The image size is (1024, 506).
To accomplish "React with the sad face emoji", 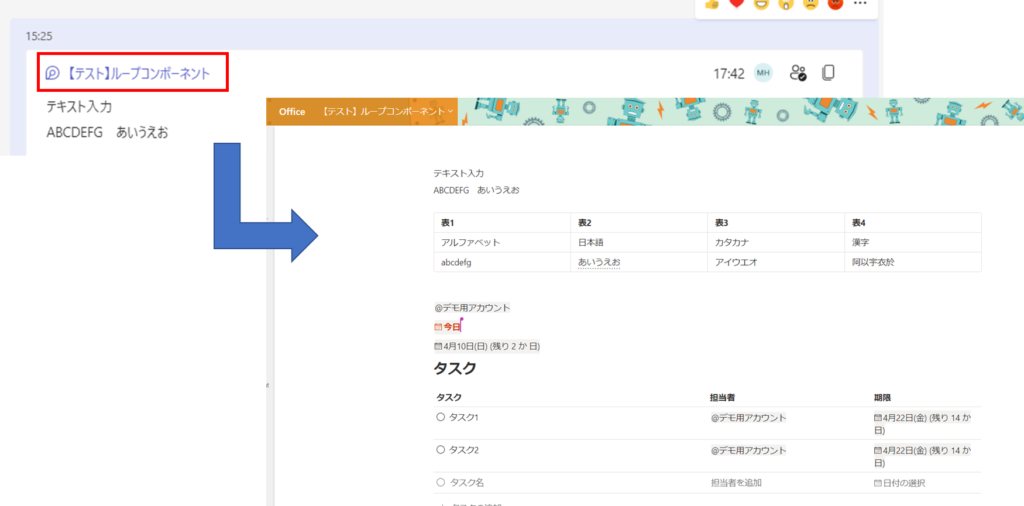I will [x=811, y=3].
